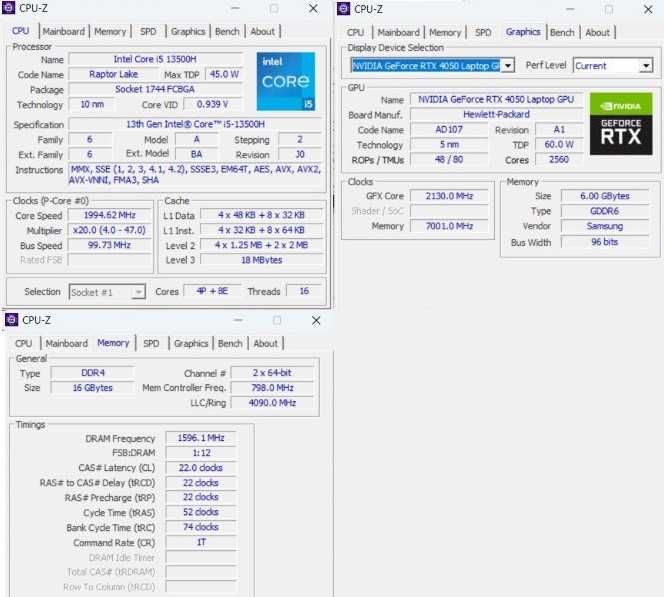This screenshot has width=664, height=597.
Task: Click the Threads 16 value
Action: (304, 291)
